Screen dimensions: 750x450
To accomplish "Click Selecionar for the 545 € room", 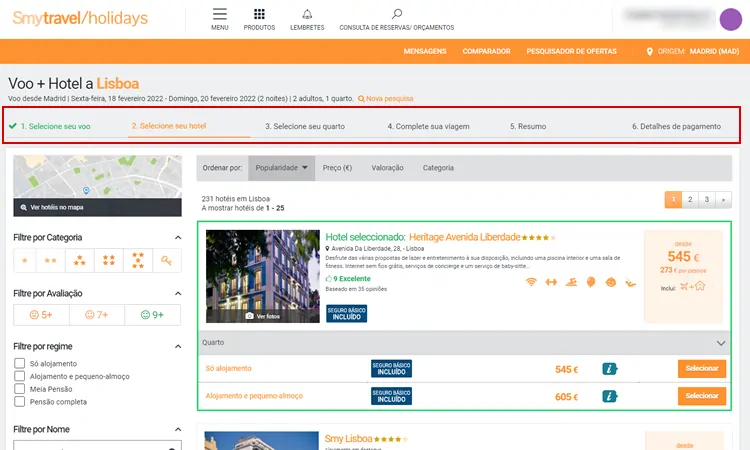I will click(x=701, y=369).
